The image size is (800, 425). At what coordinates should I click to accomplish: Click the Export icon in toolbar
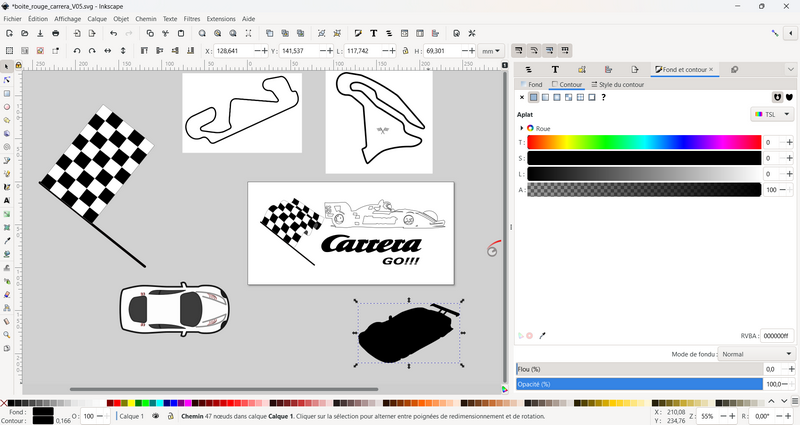[x=92, y=33]
